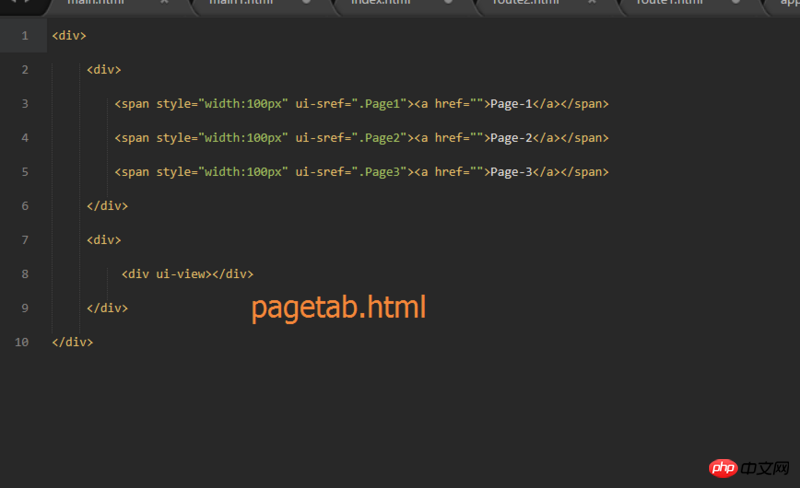The width and height of the screenshot is (800, 488).
Task: Click line number 6 in the gutter
Action: tap(24, 206)
